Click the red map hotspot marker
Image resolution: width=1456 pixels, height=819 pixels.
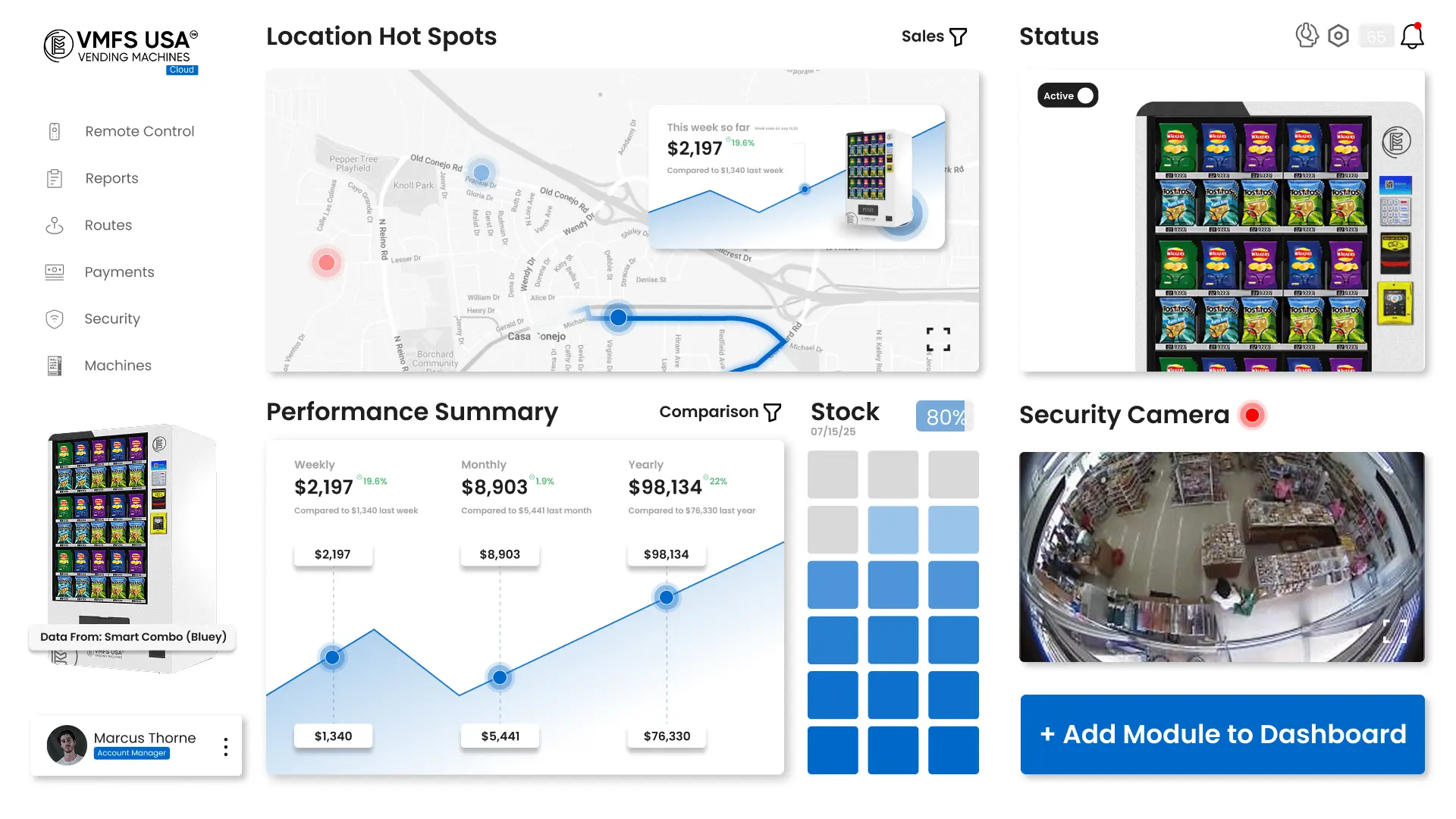coord(327,262)
